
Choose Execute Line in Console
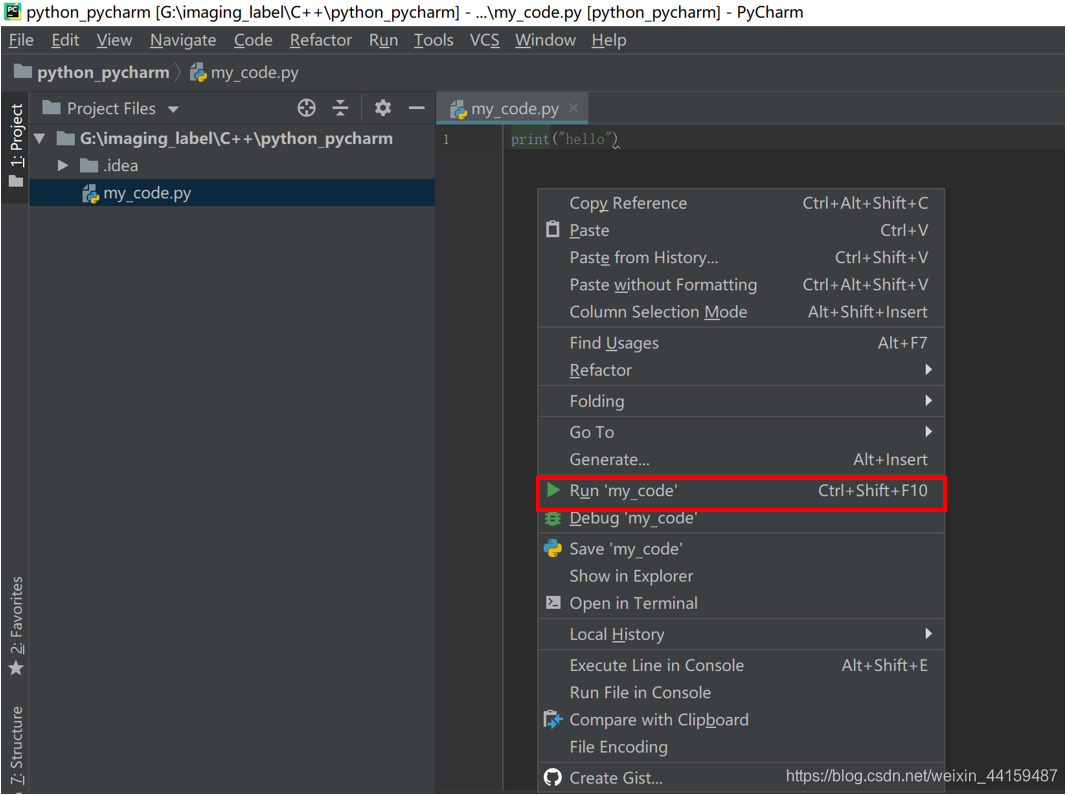coord(741,666)
